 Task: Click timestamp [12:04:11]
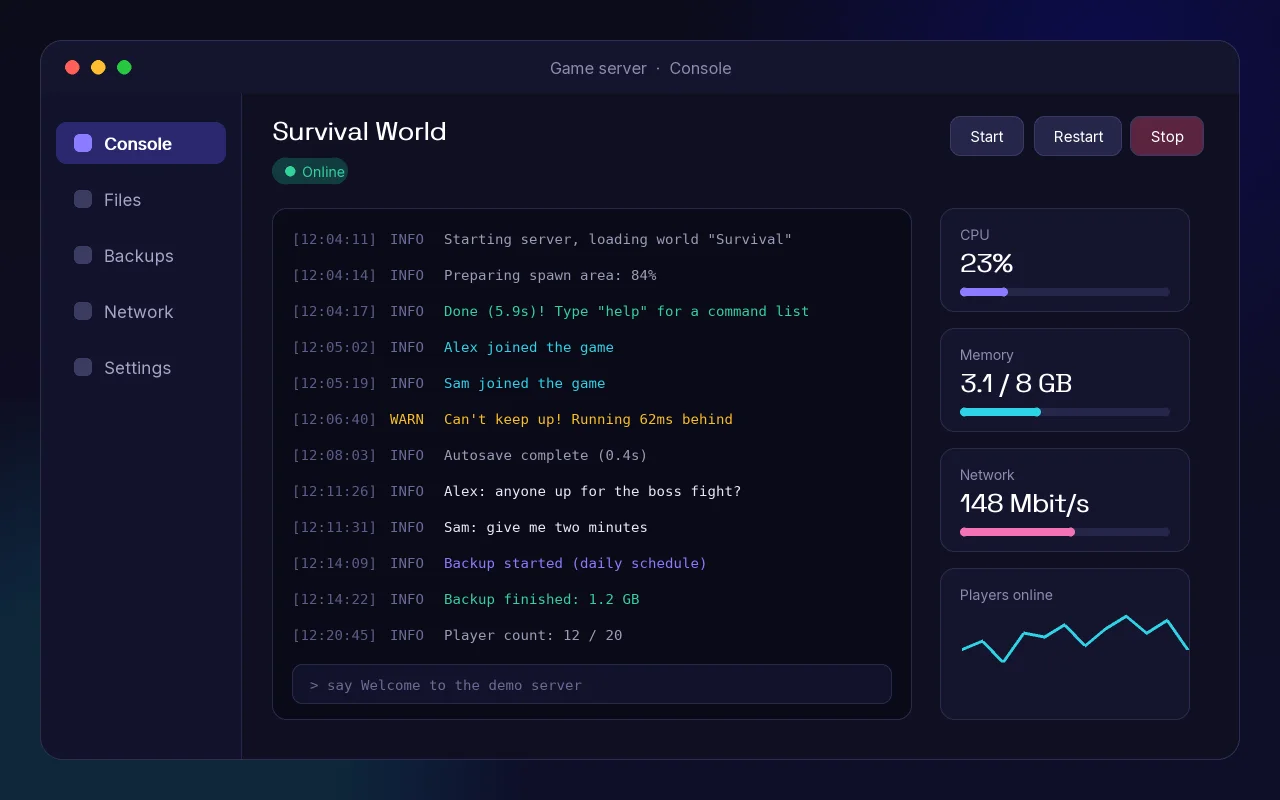[x=334, y=239]
